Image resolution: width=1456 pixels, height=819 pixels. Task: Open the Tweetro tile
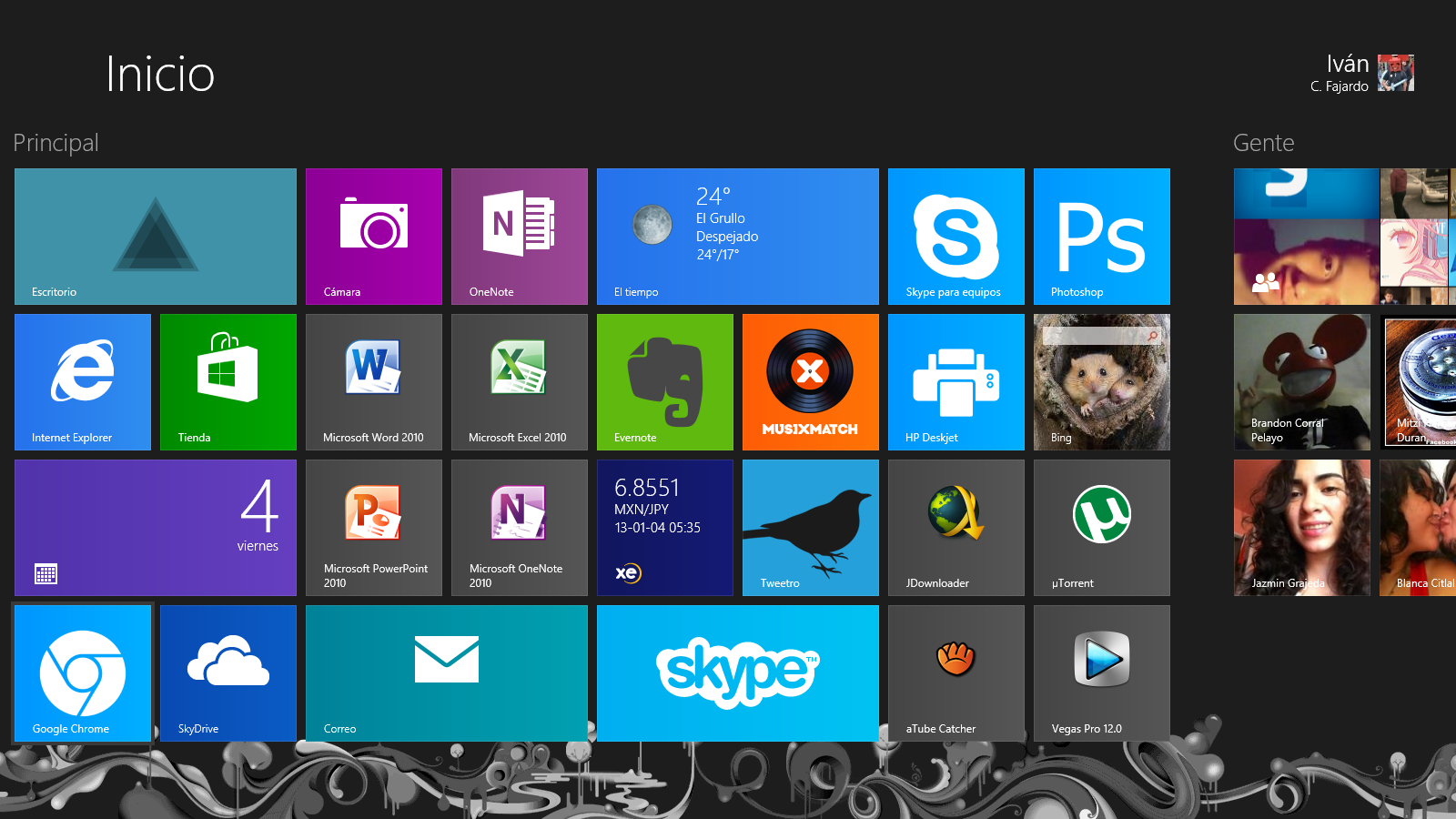811,528
